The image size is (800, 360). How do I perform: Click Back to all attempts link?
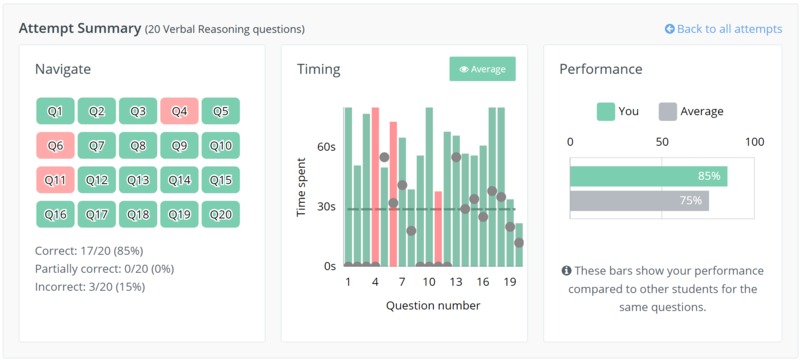[x=723, y=29]
